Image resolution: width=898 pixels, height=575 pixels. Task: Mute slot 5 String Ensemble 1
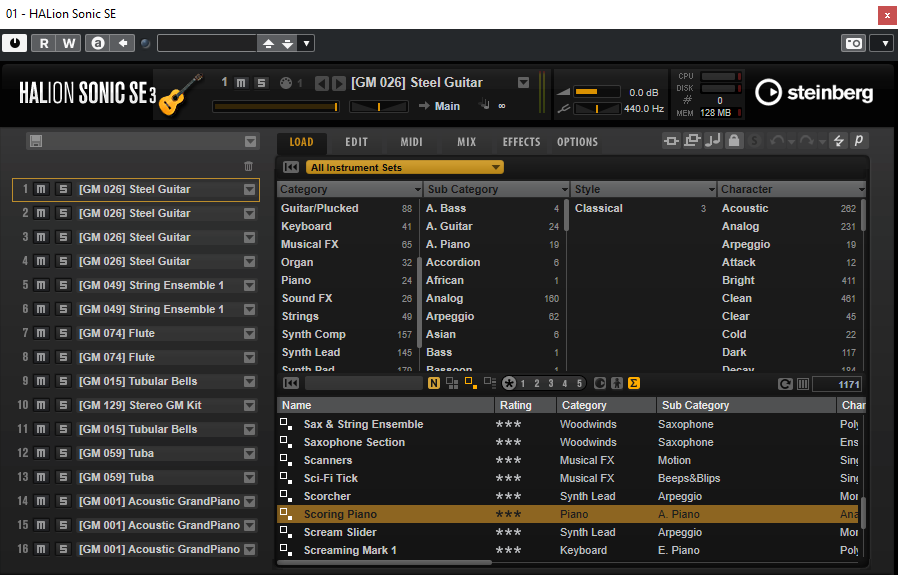41,285
